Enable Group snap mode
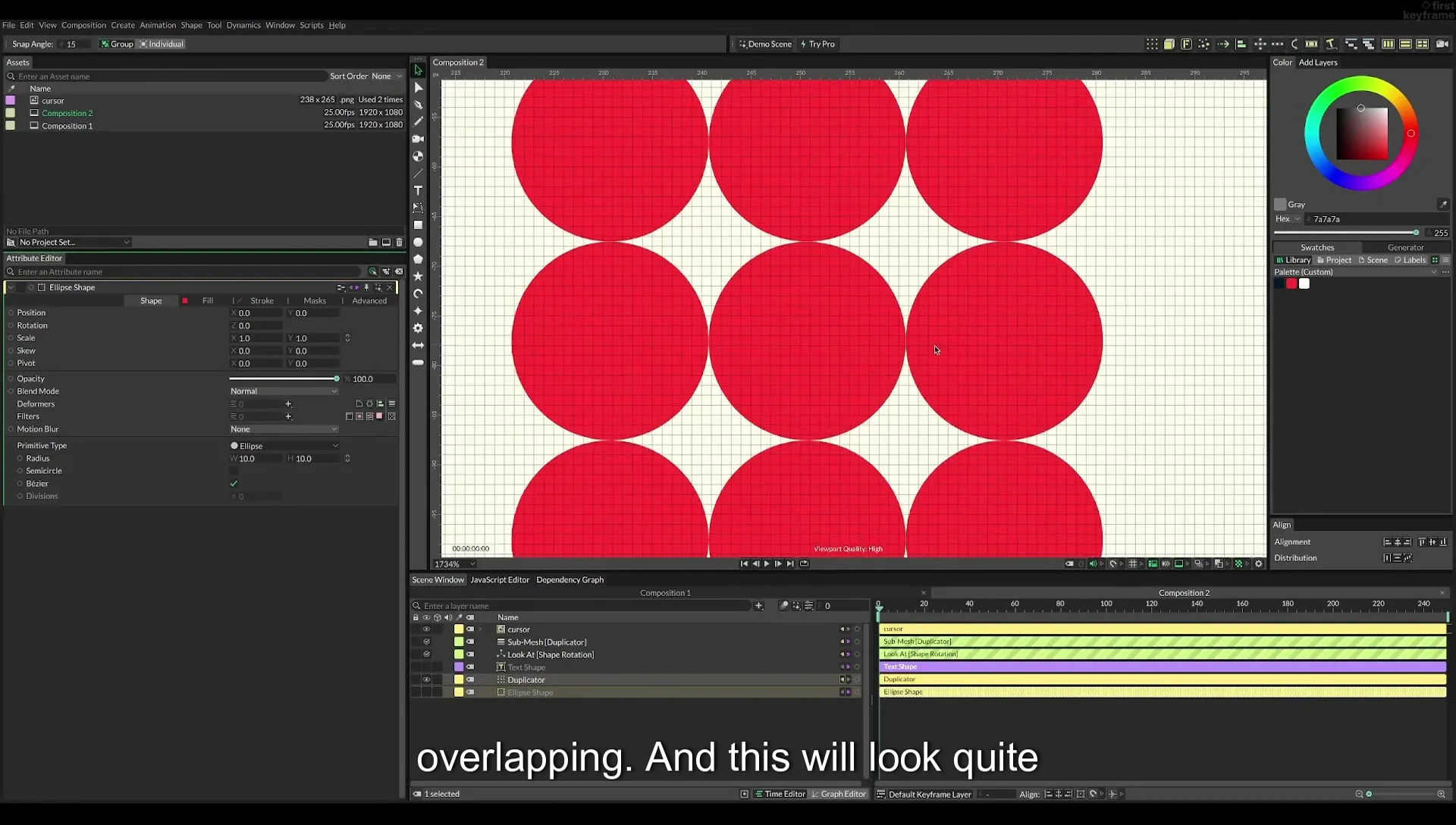 117,44
